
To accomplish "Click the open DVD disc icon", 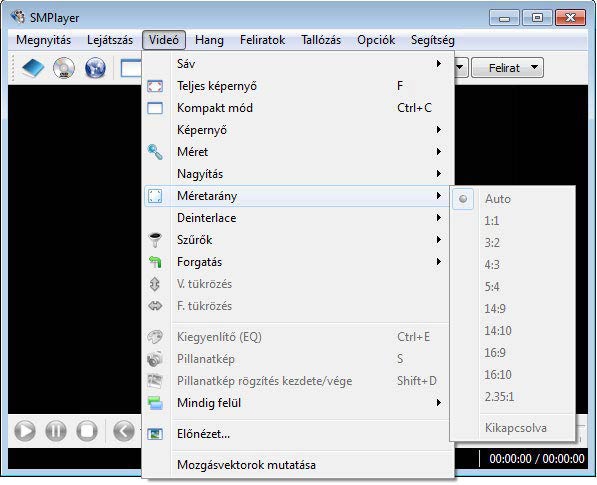I will click(64, 68).
